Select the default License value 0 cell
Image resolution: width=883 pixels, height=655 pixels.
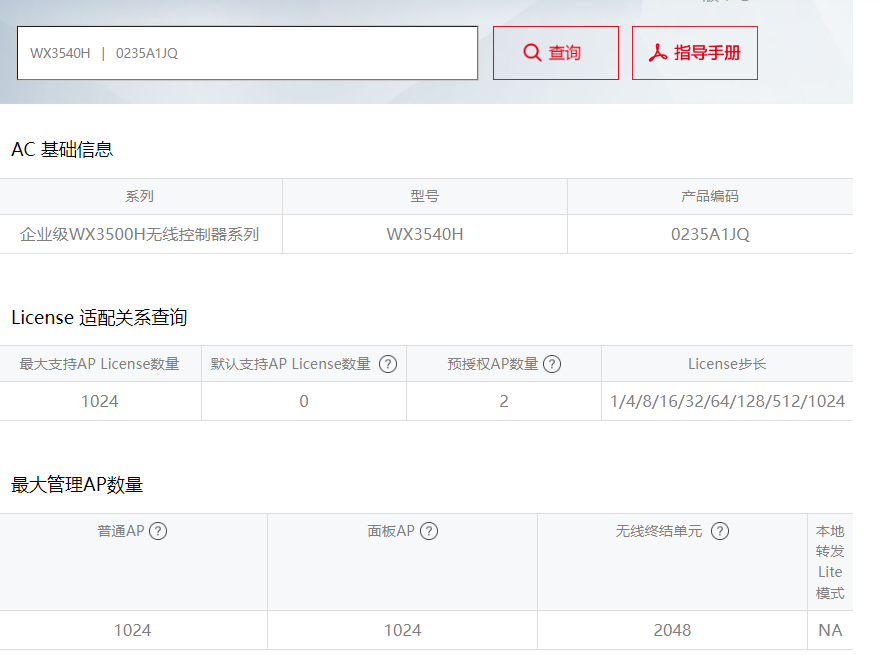pos(304,401)
